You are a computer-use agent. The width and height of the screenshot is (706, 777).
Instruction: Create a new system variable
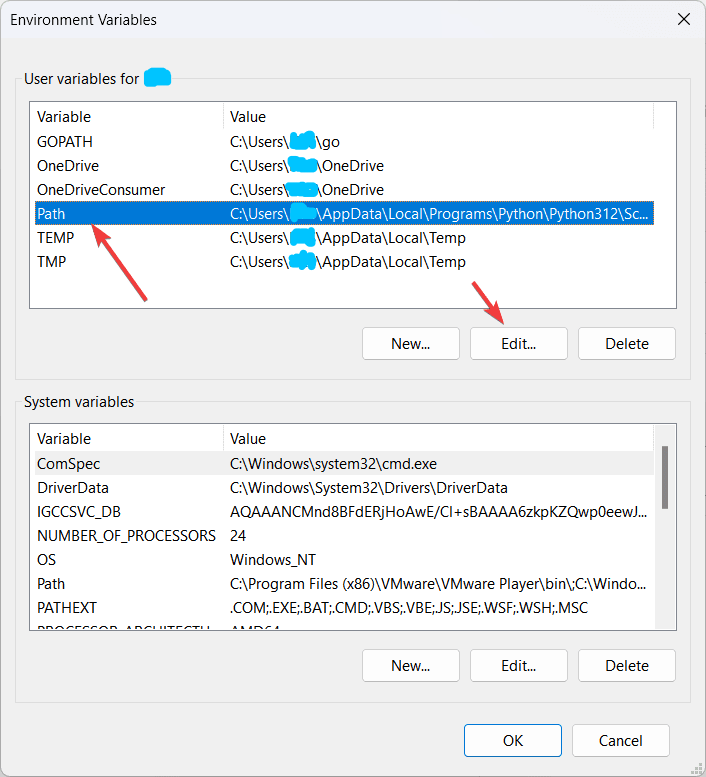tap(411, 666)
